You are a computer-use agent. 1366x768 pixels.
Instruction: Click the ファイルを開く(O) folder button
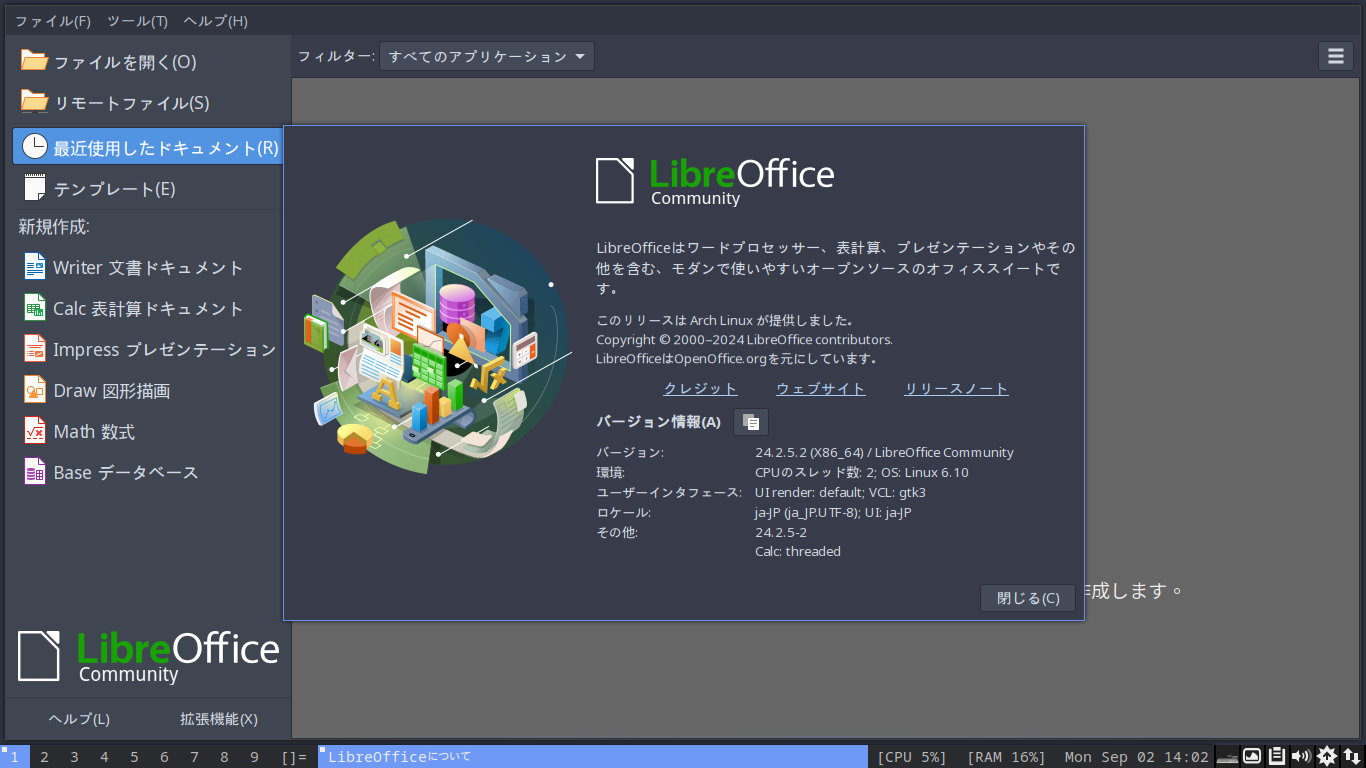coord(149,62)
